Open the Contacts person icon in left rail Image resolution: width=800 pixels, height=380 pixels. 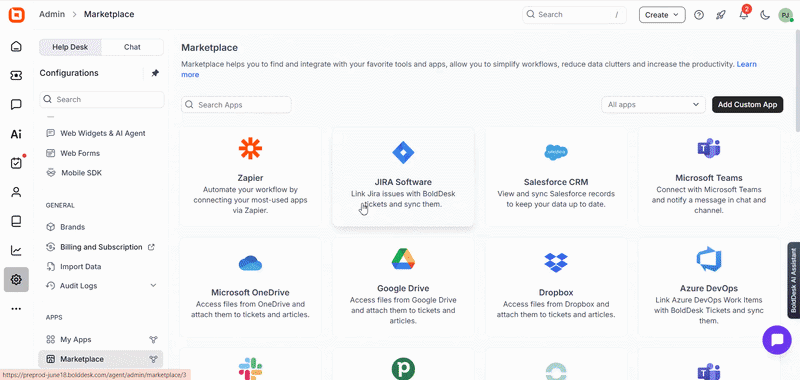16,192
